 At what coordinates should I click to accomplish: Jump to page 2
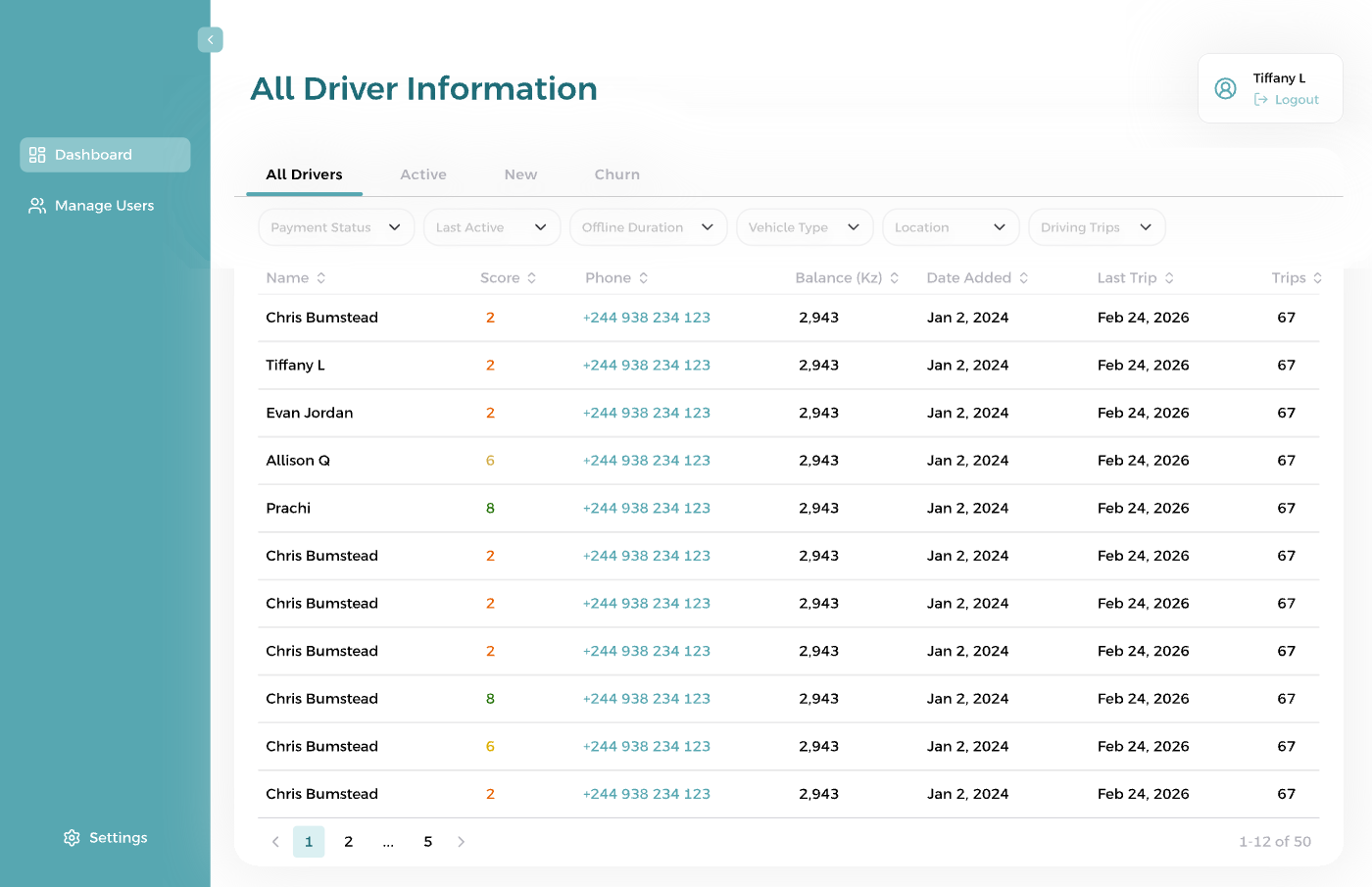pos(348,842)
